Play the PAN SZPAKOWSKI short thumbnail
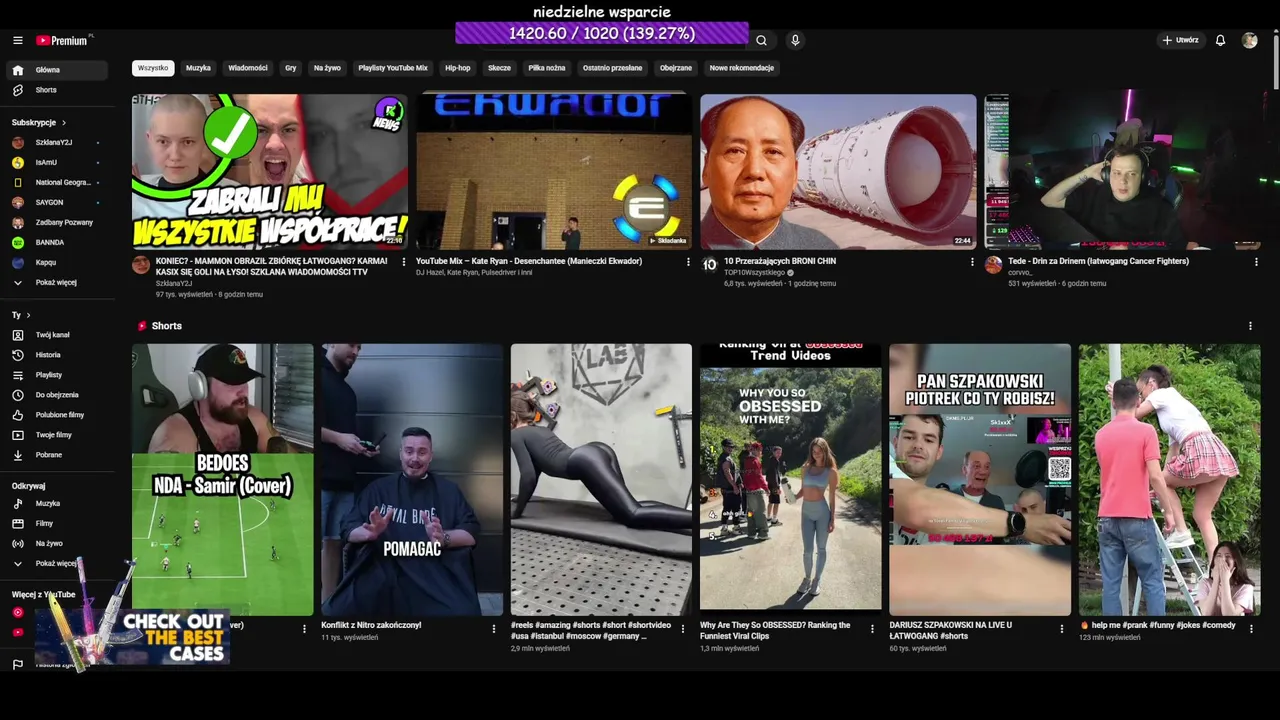Viewport: 1280px width, 720px height. coord(980,480)
